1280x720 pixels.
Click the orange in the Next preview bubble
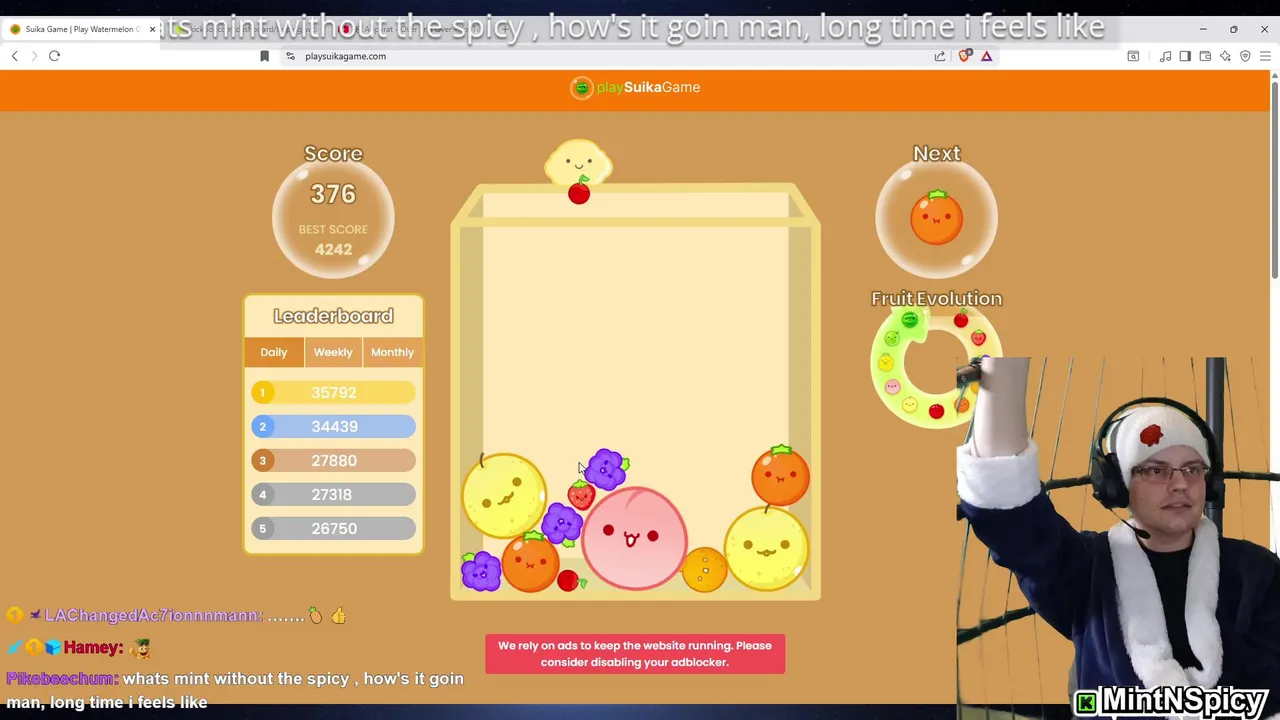point(936,217)
